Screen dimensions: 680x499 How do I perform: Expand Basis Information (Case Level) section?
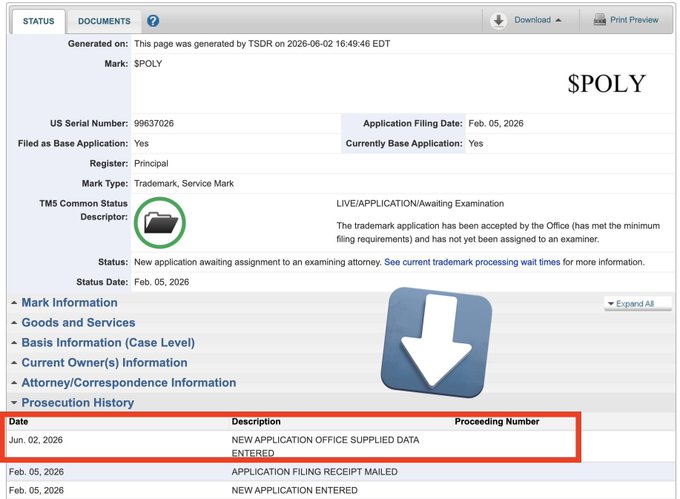click(x=108, y=343)
